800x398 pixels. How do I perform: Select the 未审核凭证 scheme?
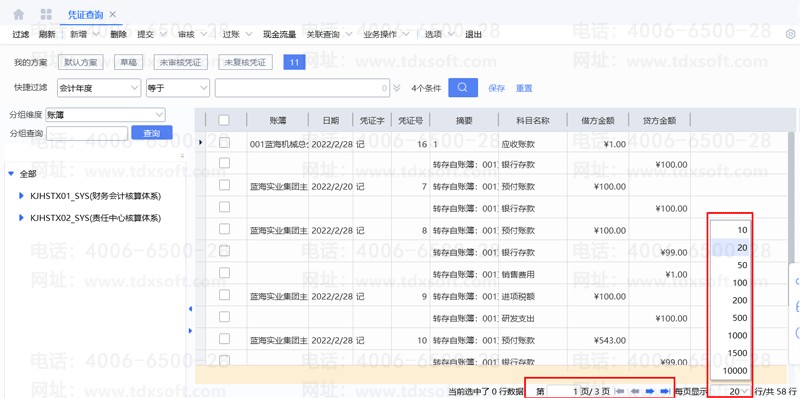[x=181, y=62]
